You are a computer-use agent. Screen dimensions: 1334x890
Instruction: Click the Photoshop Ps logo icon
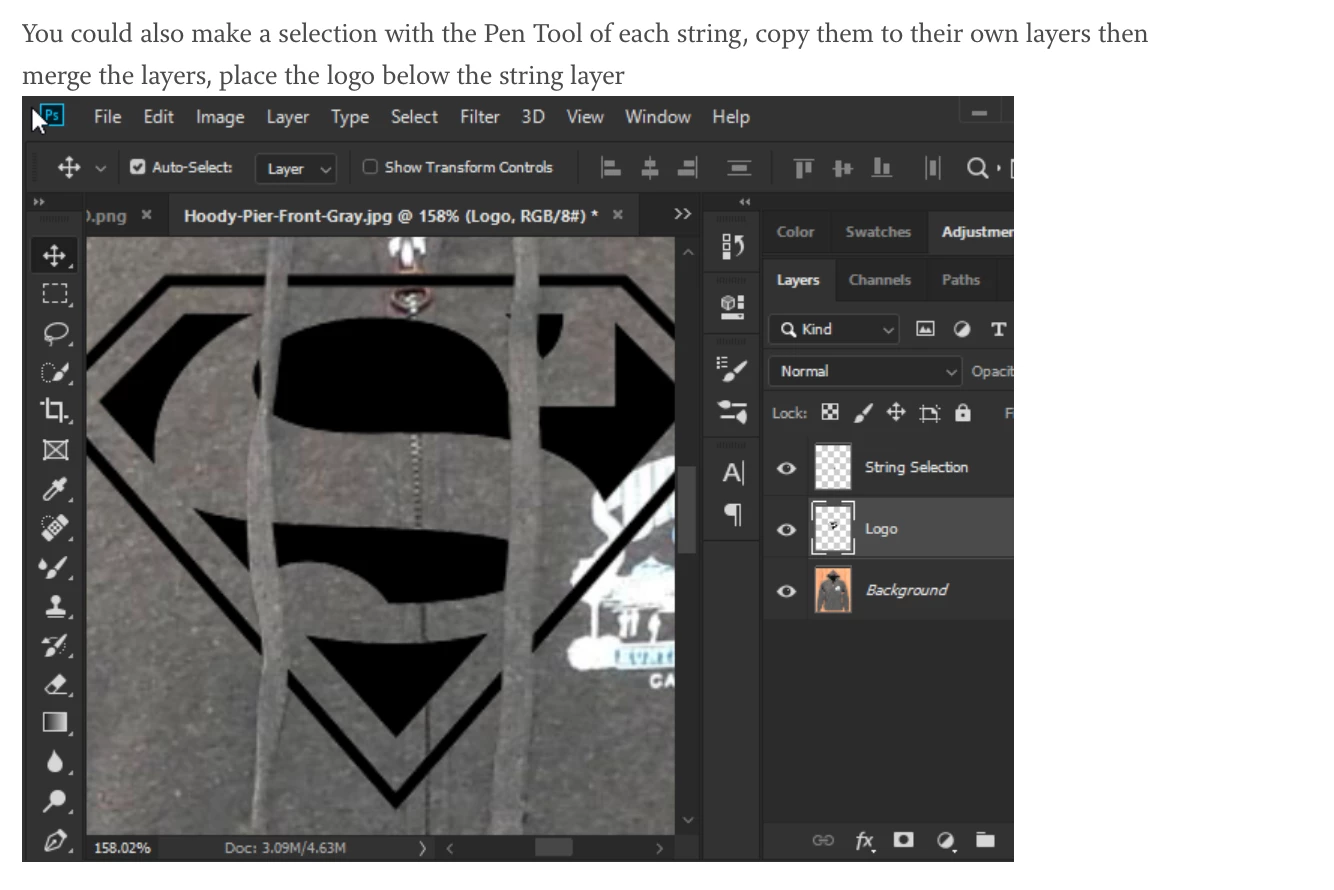point(52,116)
